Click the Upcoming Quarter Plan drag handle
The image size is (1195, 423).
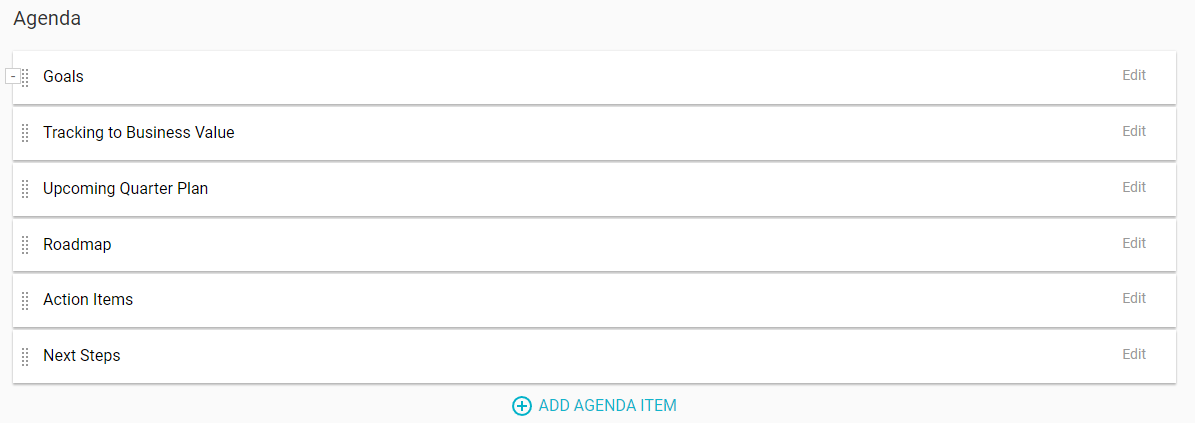click(25, 189)
